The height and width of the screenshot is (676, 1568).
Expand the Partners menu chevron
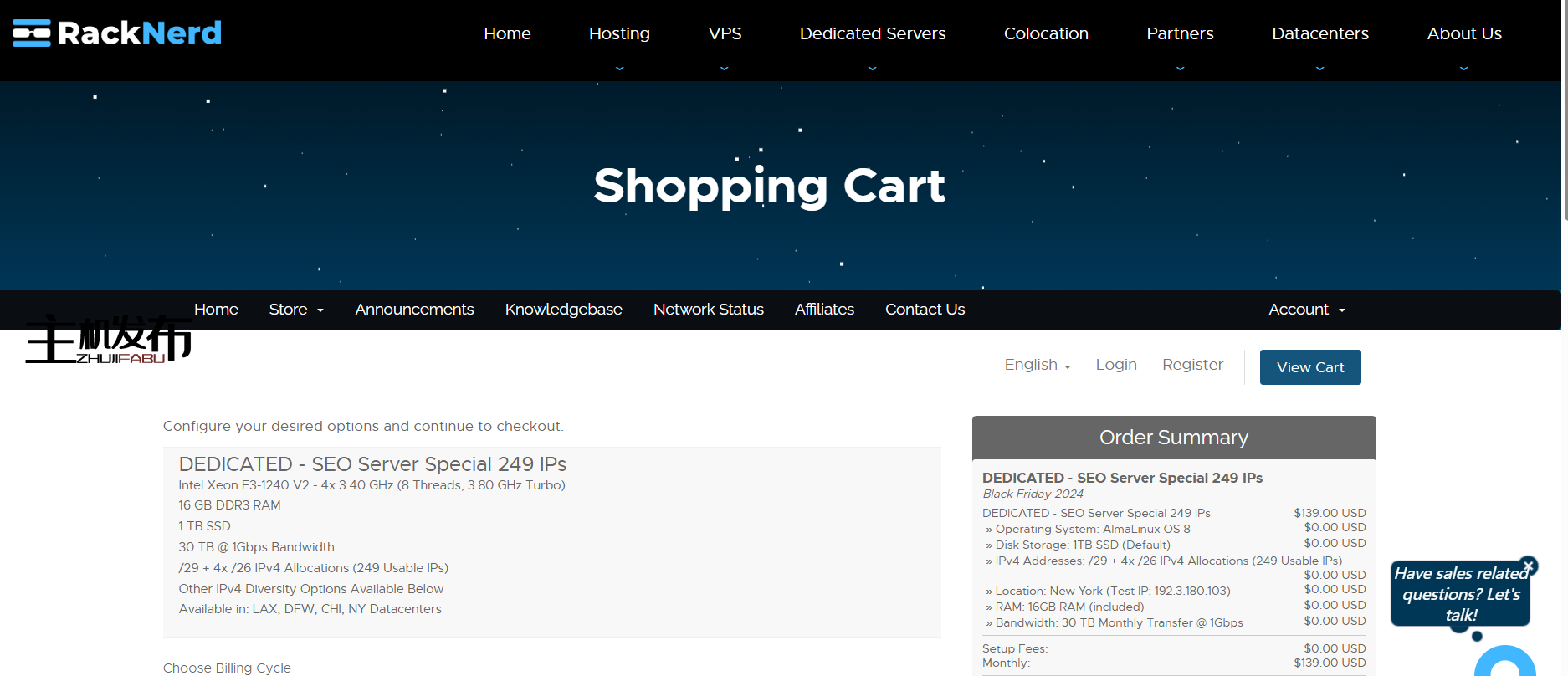tap(1180, 69)
